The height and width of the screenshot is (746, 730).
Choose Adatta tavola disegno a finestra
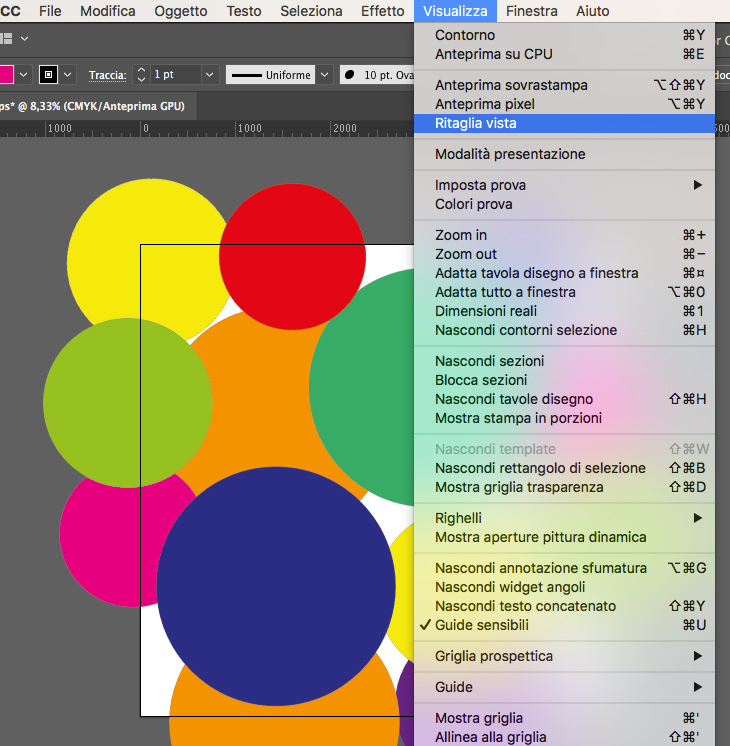pos(564,273)
